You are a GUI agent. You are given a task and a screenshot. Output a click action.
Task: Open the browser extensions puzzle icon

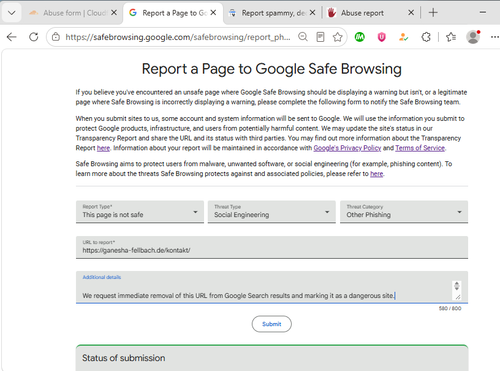(x=426, y=37)
